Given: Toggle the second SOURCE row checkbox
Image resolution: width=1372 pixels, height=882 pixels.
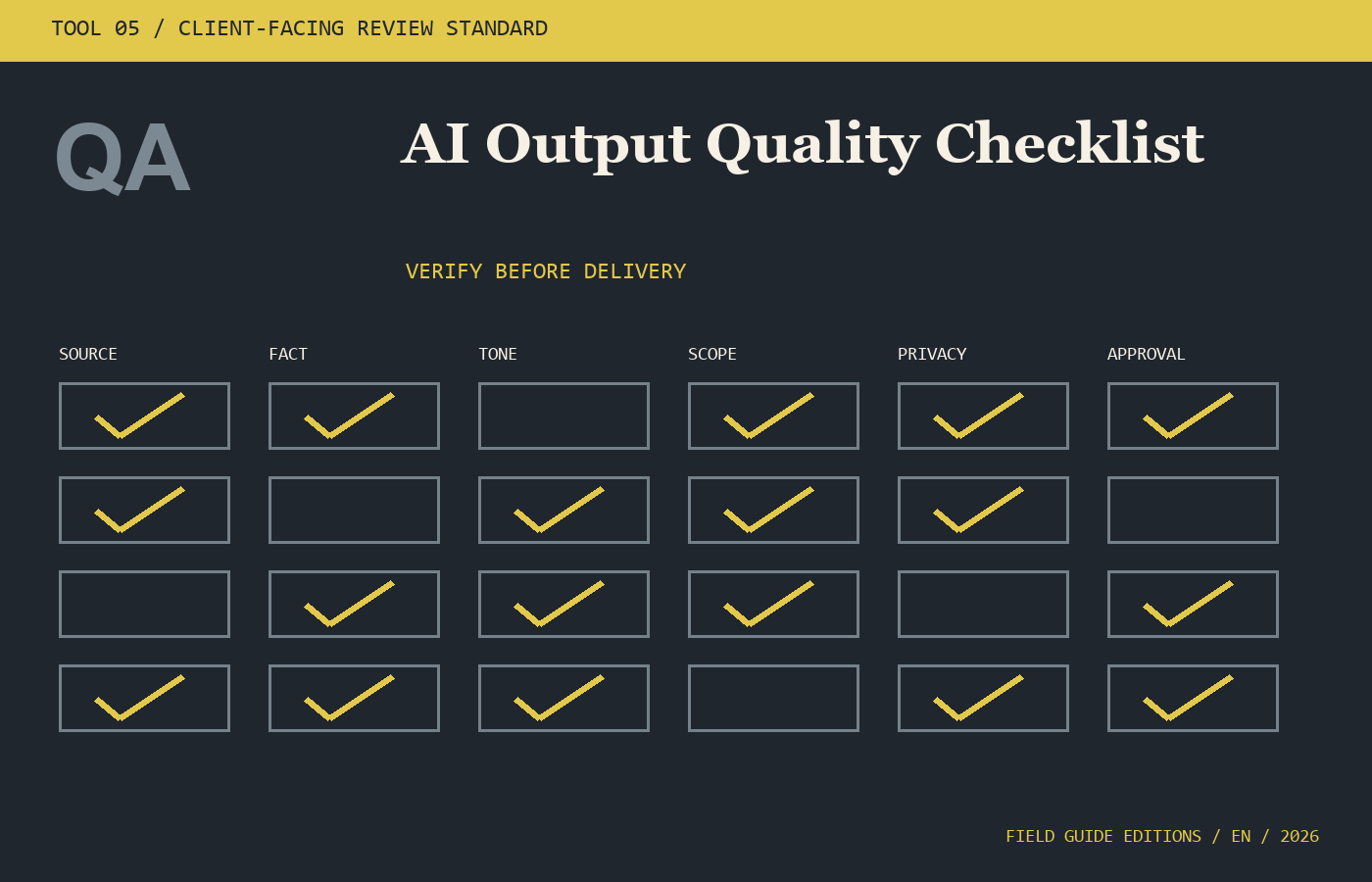Looking at the screenshot, I should (x=144, y=510).
